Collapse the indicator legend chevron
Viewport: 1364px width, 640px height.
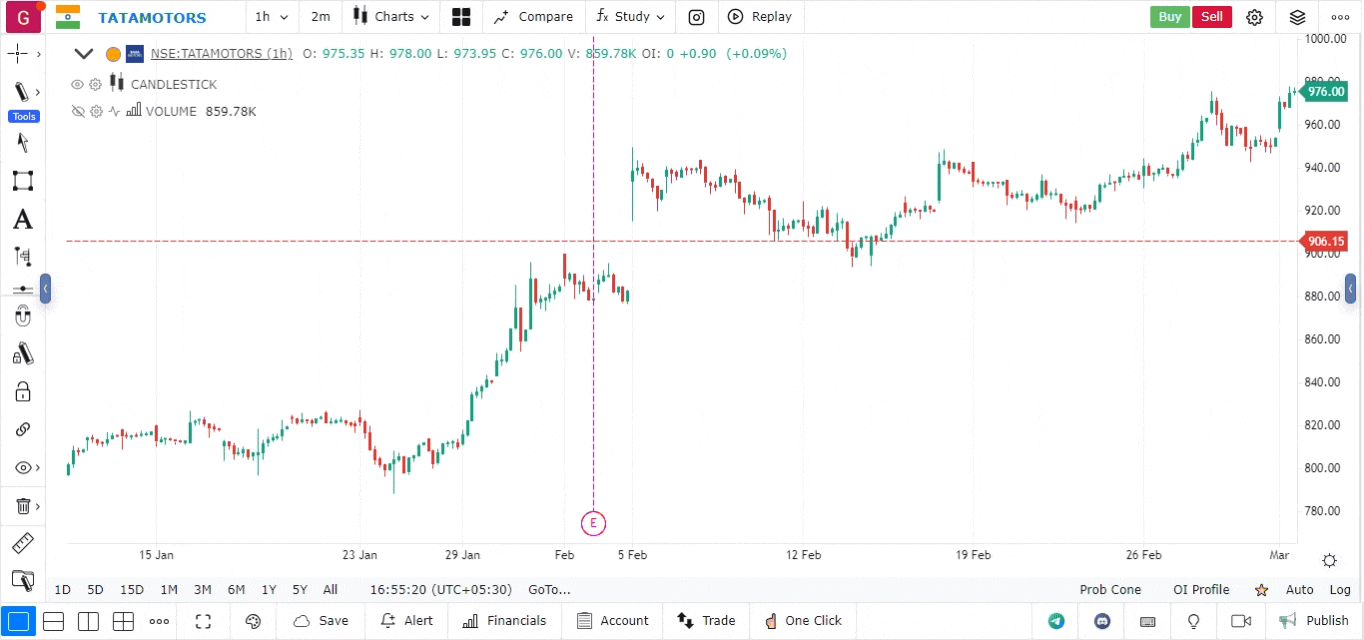pos(84,54)
